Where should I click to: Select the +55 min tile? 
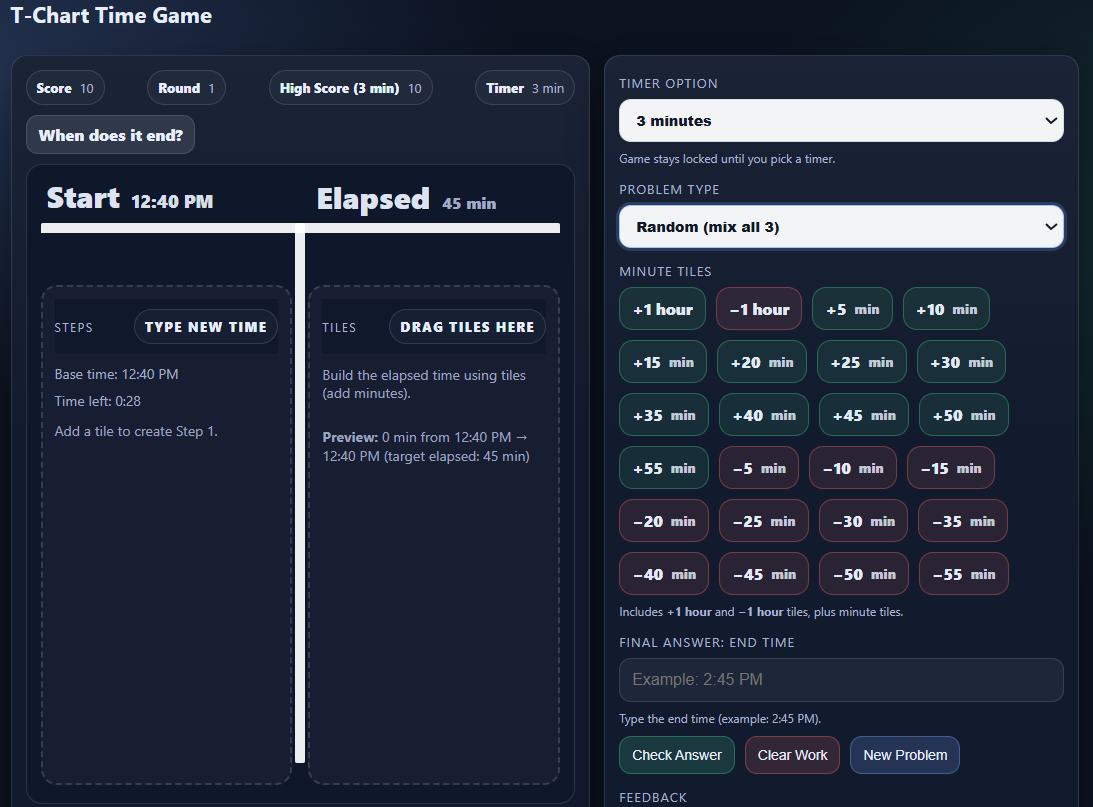tap(663, 468)
